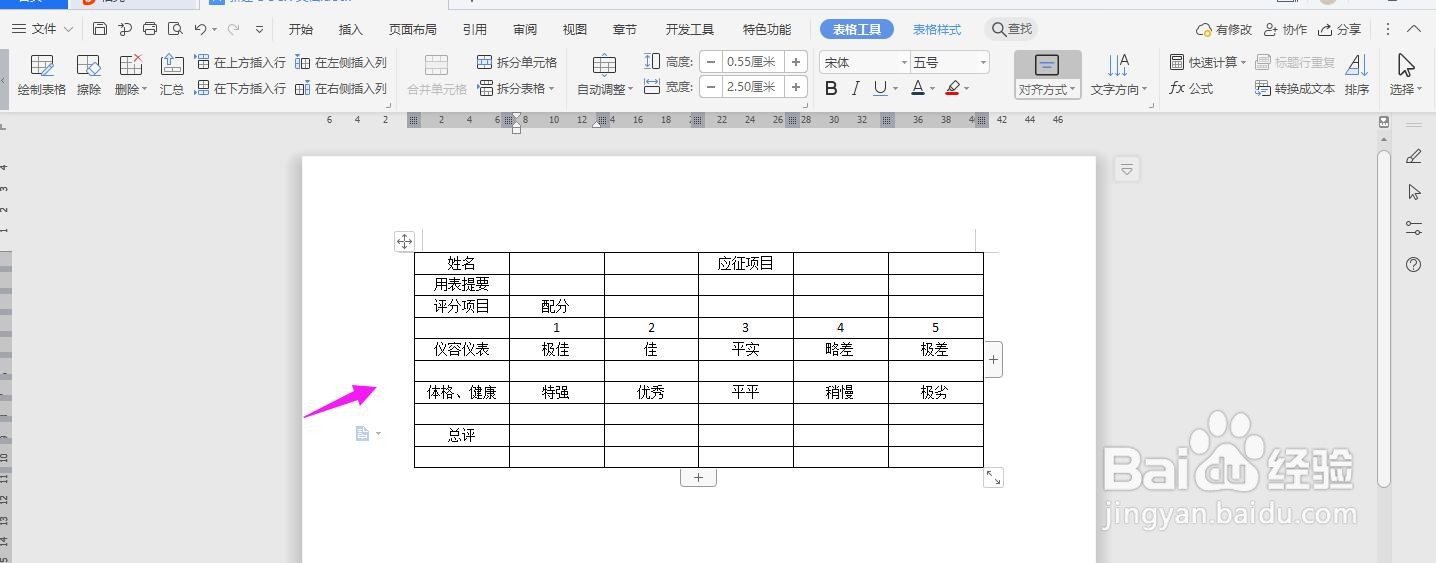Insert a column right with 在右侧插入列
The height and width of the screenshot is (563, 1436).
(x=341, y=88)
